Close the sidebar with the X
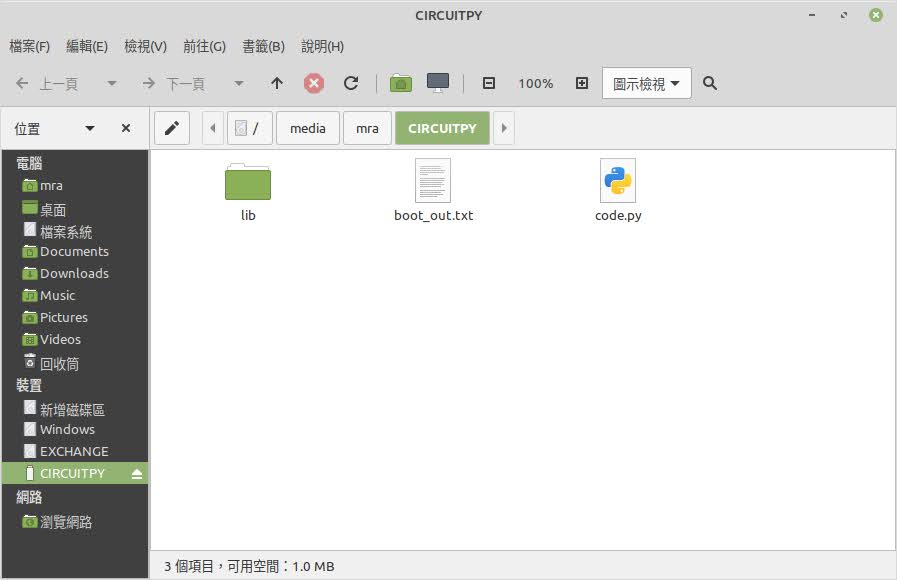The image size is (897, 580). pyautogui.click(x=126, y=128)
